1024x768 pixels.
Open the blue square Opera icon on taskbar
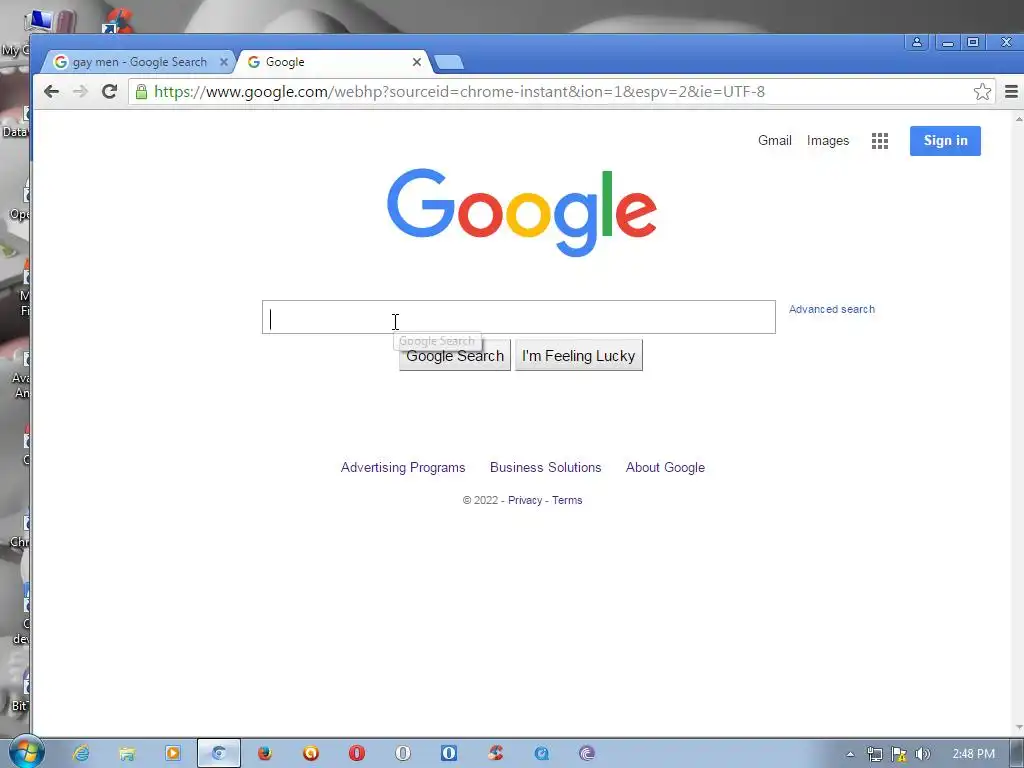(449, 754)
